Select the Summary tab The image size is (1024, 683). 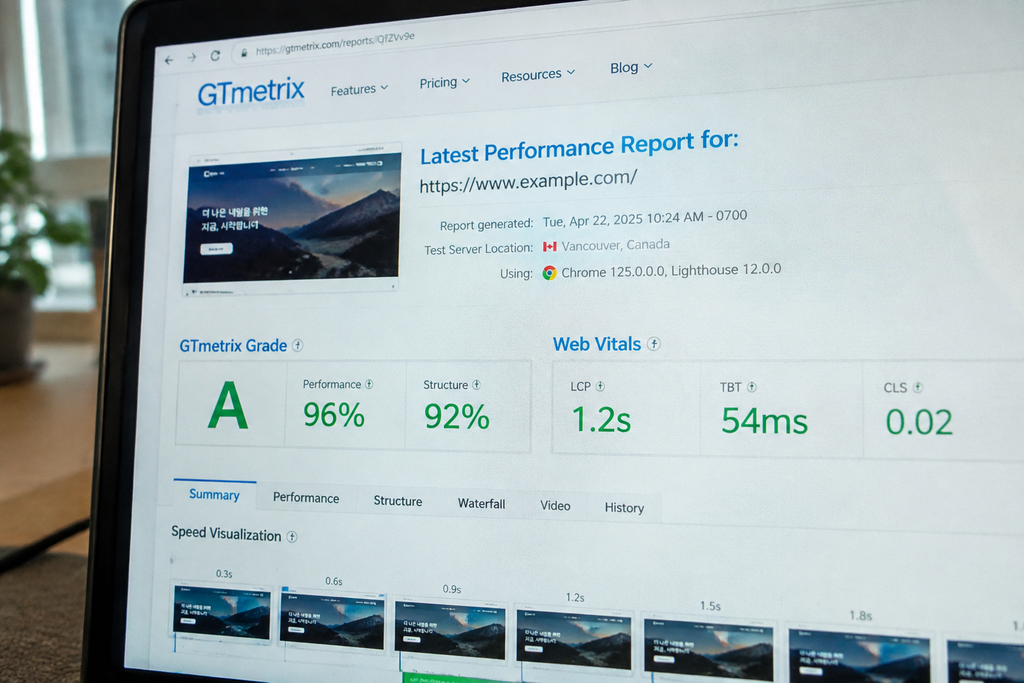(214, 494)
